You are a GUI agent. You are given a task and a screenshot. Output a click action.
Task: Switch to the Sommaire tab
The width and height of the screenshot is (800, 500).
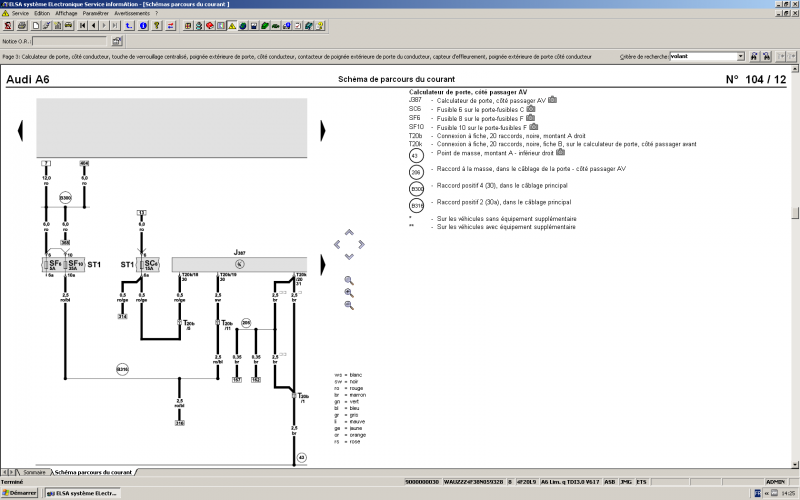(x=34, y=472)
